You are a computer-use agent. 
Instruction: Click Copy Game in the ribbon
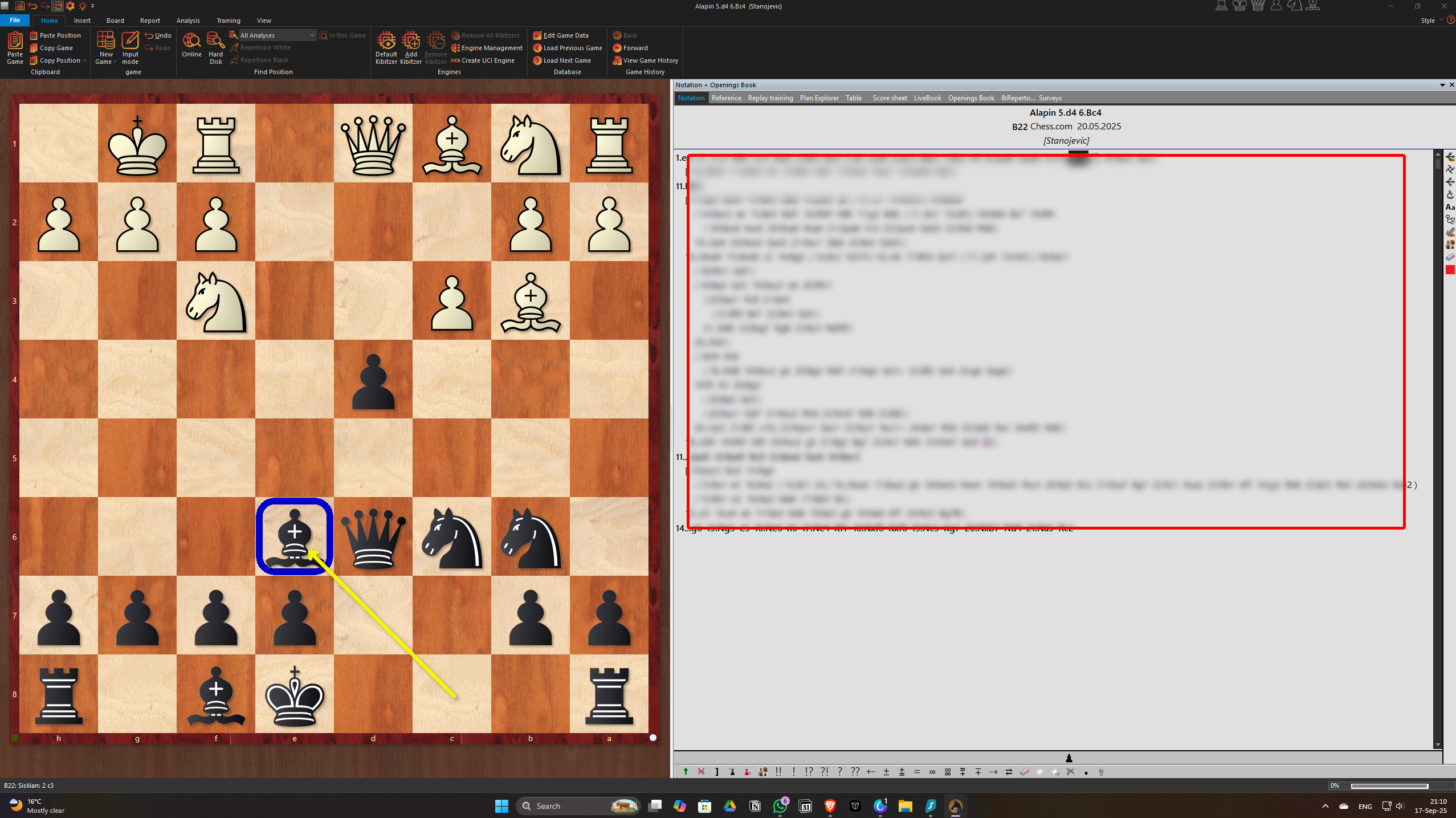click(51, 48)
